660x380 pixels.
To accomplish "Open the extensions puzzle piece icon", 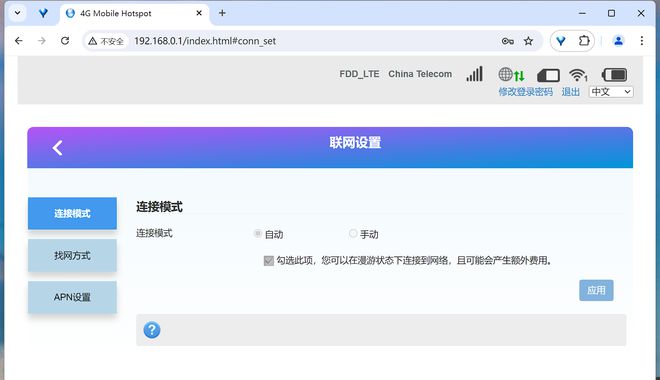I will coord(584,41).
